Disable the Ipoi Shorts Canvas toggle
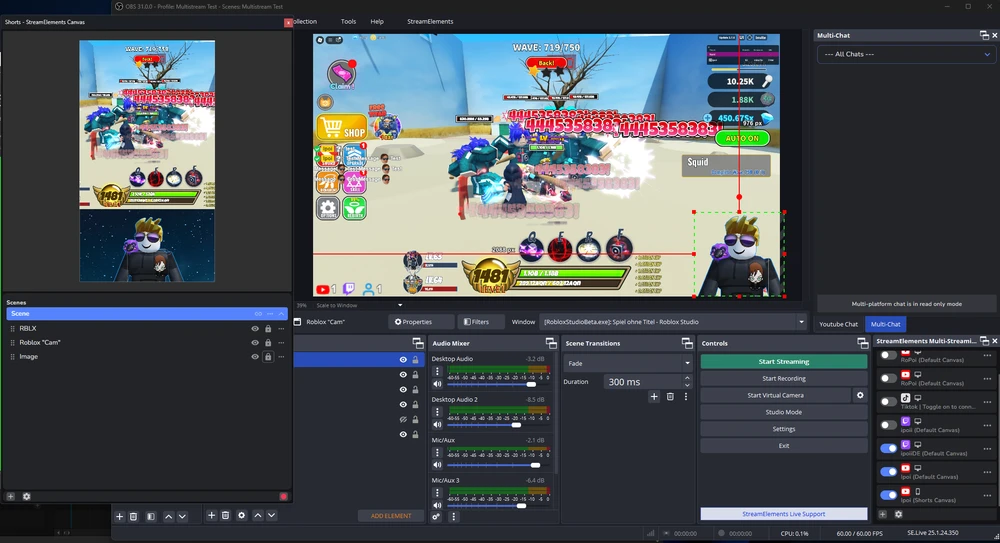The image size is (1000, 543). [x=888, y=495]
